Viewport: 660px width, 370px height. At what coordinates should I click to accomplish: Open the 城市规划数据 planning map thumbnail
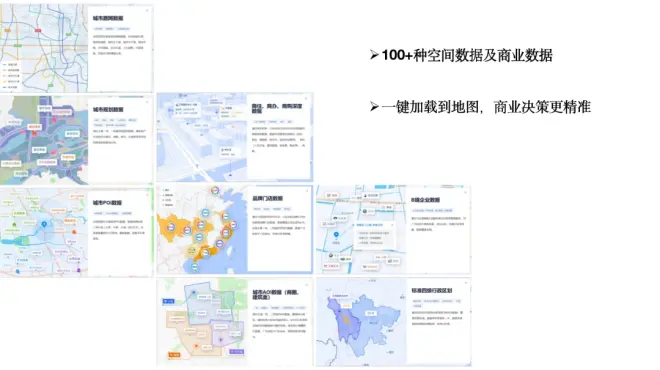44,140
